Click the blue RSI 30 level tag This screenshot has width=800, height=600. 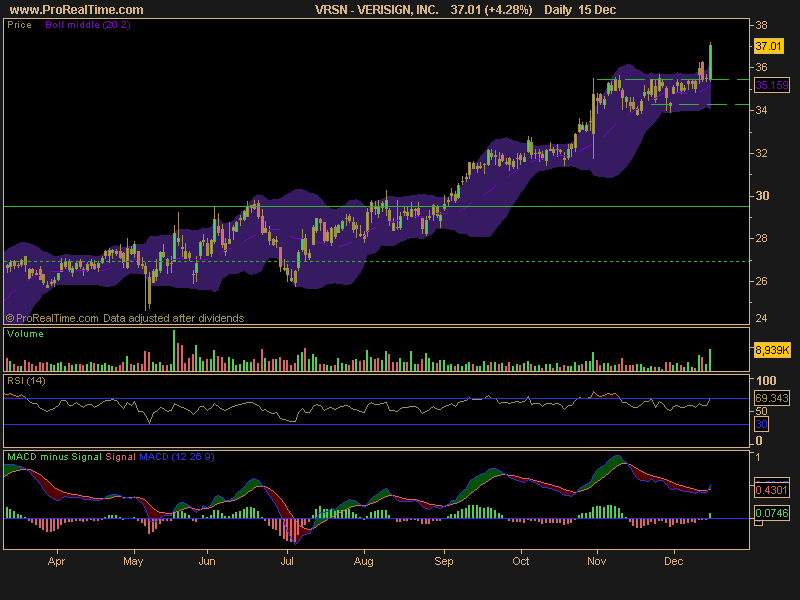pos(761,424)
